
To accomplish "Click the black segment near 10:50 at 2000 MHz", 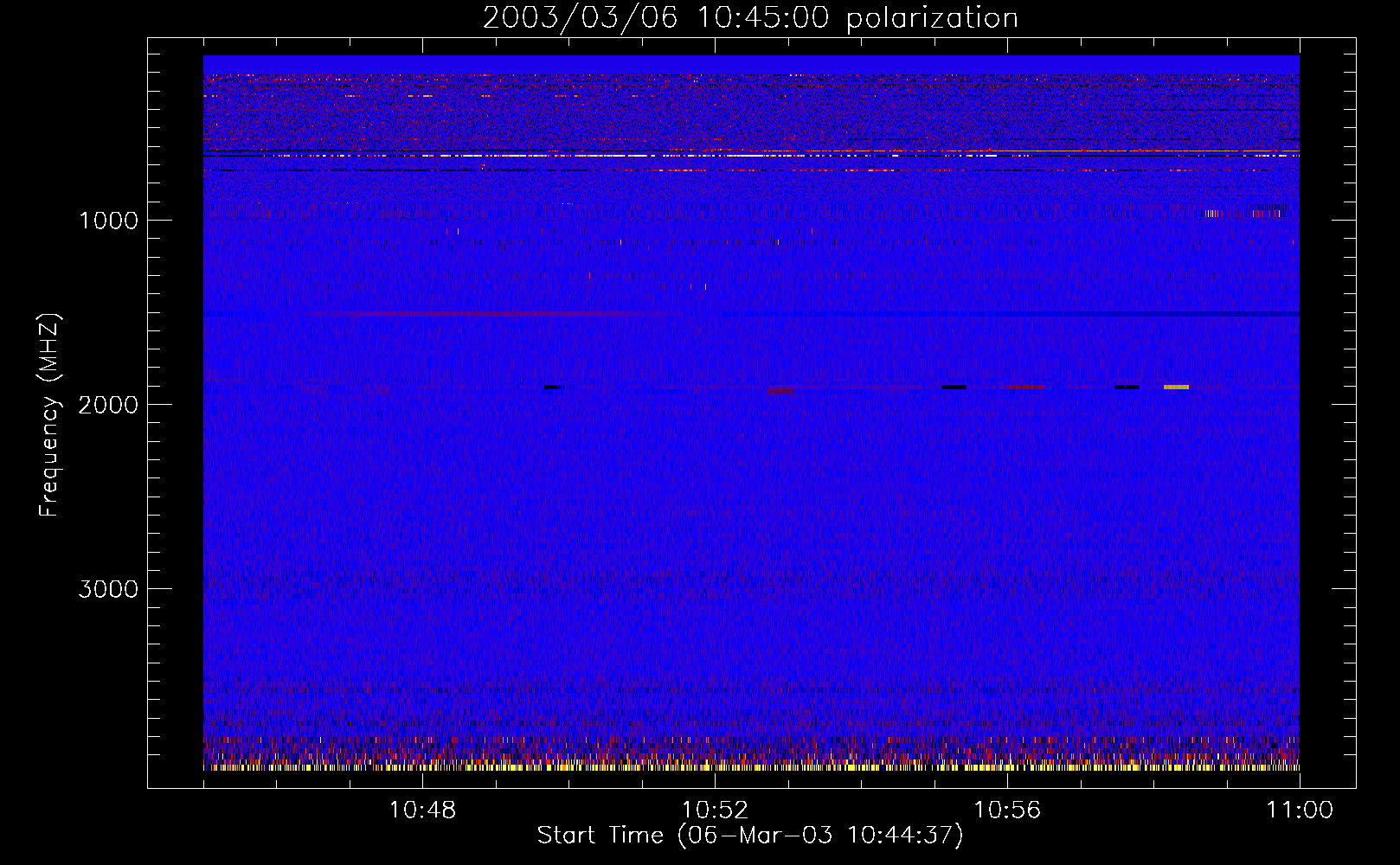I will pos(552,387).
